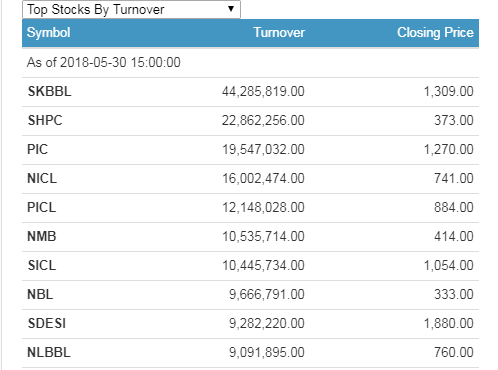Open the PICL stock symbol link
The width and height of the screenshot is (498, 370).
41,207
